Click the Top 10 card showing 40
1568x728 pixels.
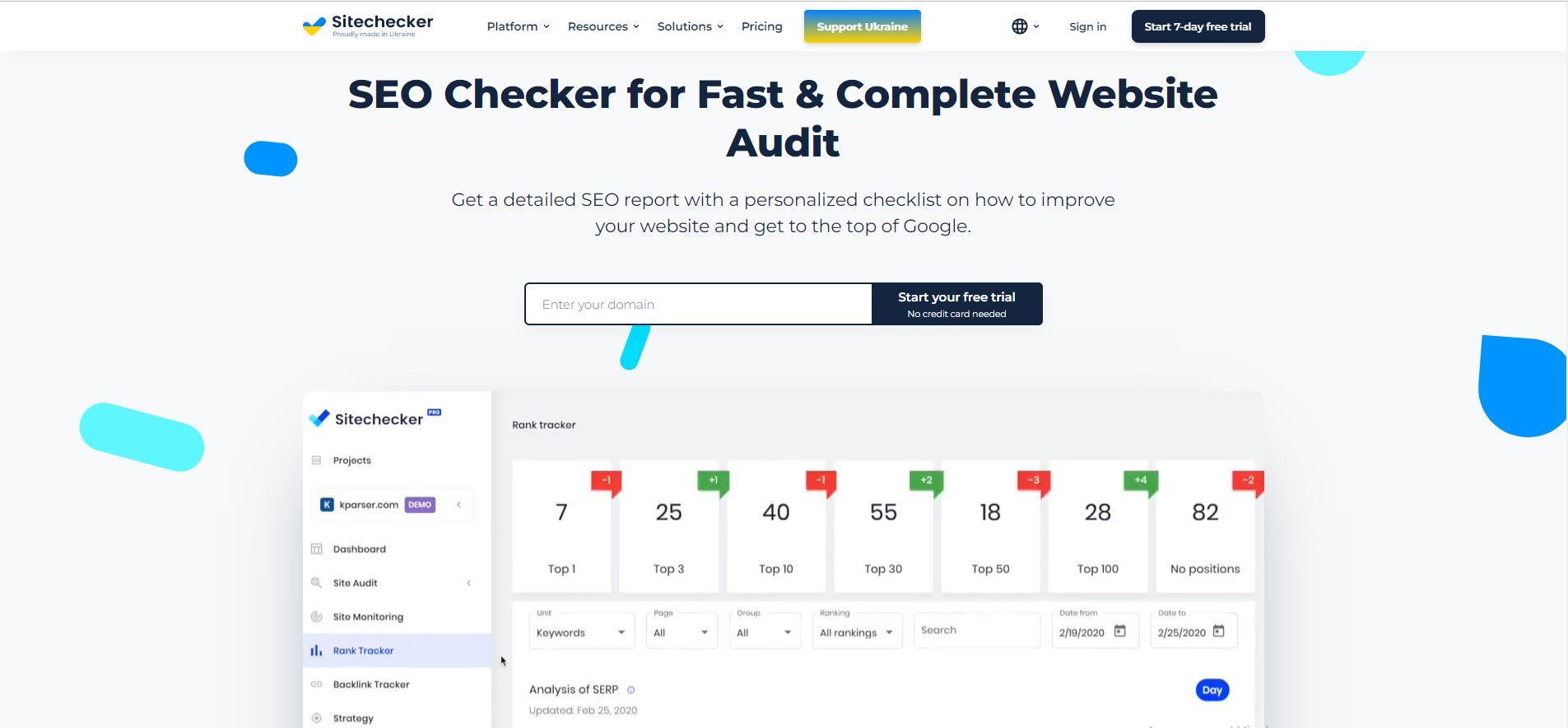coord(776,526)
